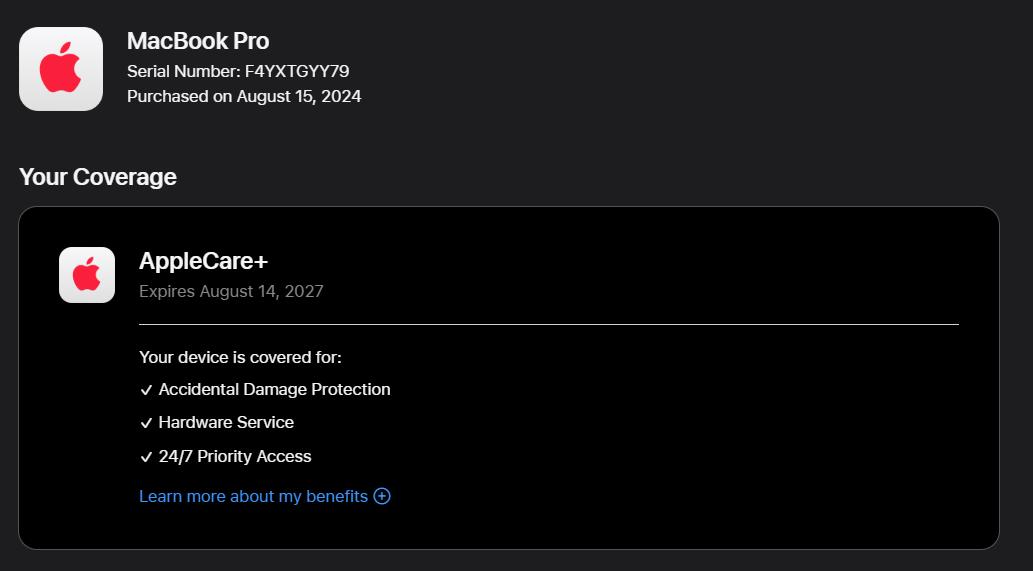
Task: Click the Purchased on August 15, 2024 text
Action: (x=244, y=96)
